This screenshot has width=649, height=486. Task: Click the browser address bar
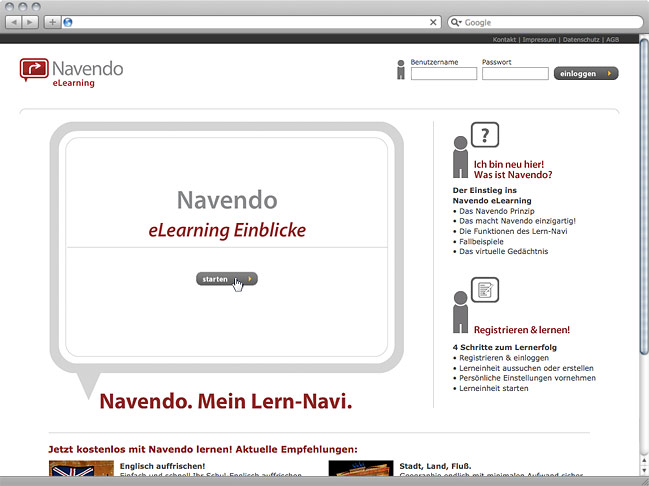[x=251, y=22]
